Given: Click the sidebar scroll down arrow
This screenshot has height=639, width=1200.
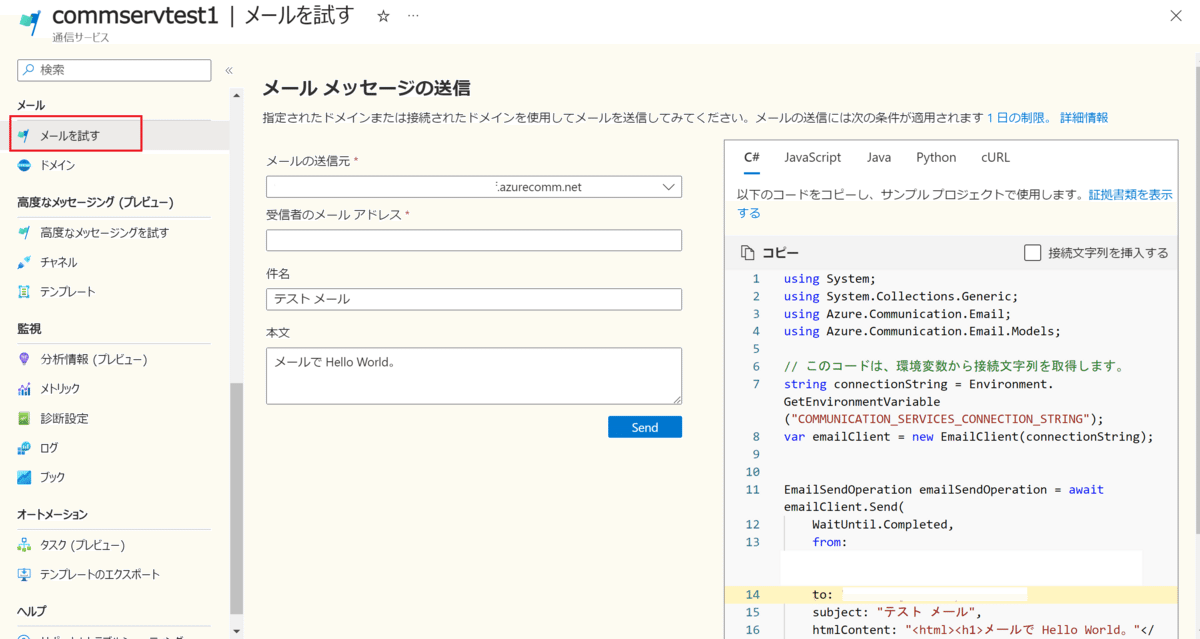Looking at the screenshot, I should click(237, 631).
